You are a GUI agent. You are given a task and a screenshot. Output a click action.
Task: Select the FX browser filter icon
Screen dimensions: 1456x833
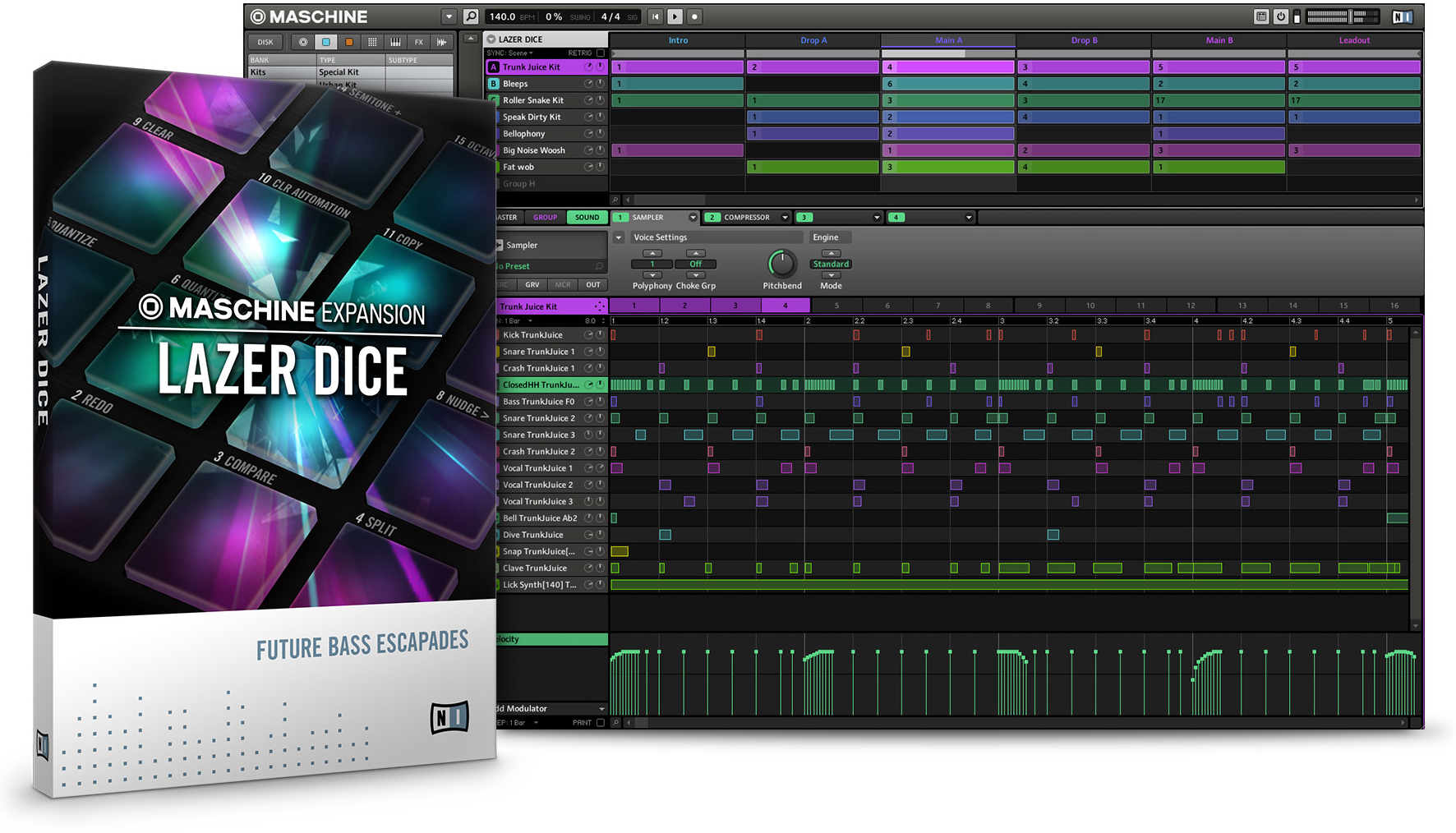(418, 42)
